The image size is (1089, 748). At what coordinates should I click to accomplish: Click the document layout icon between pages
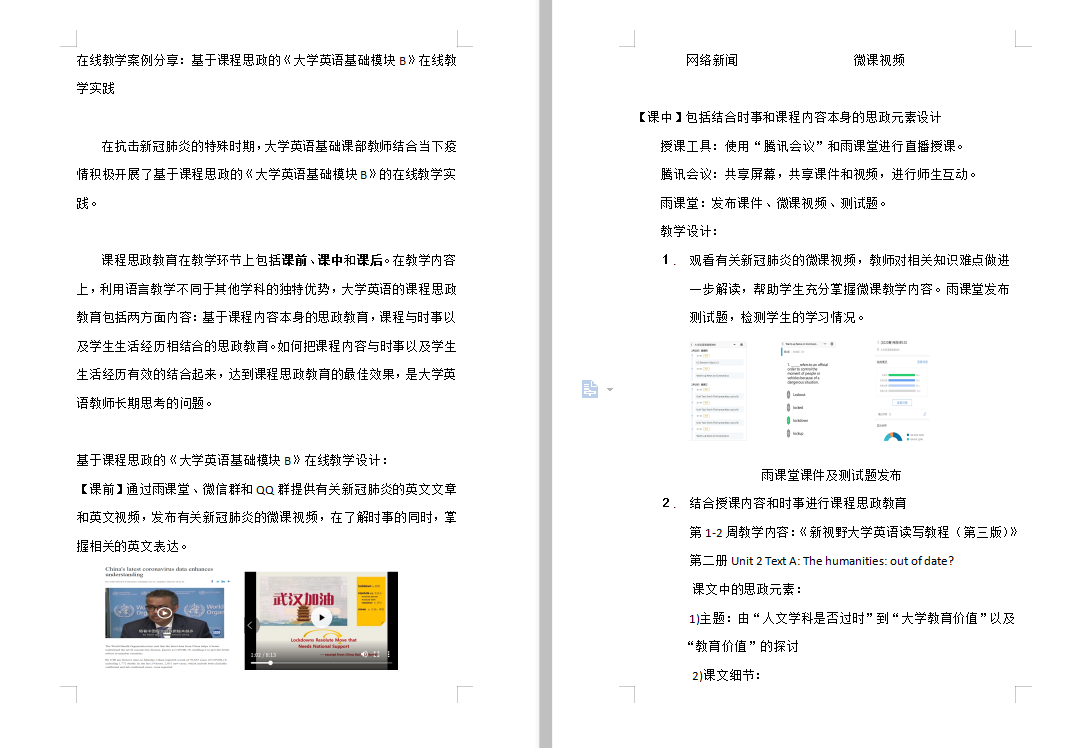coord(590,389)
